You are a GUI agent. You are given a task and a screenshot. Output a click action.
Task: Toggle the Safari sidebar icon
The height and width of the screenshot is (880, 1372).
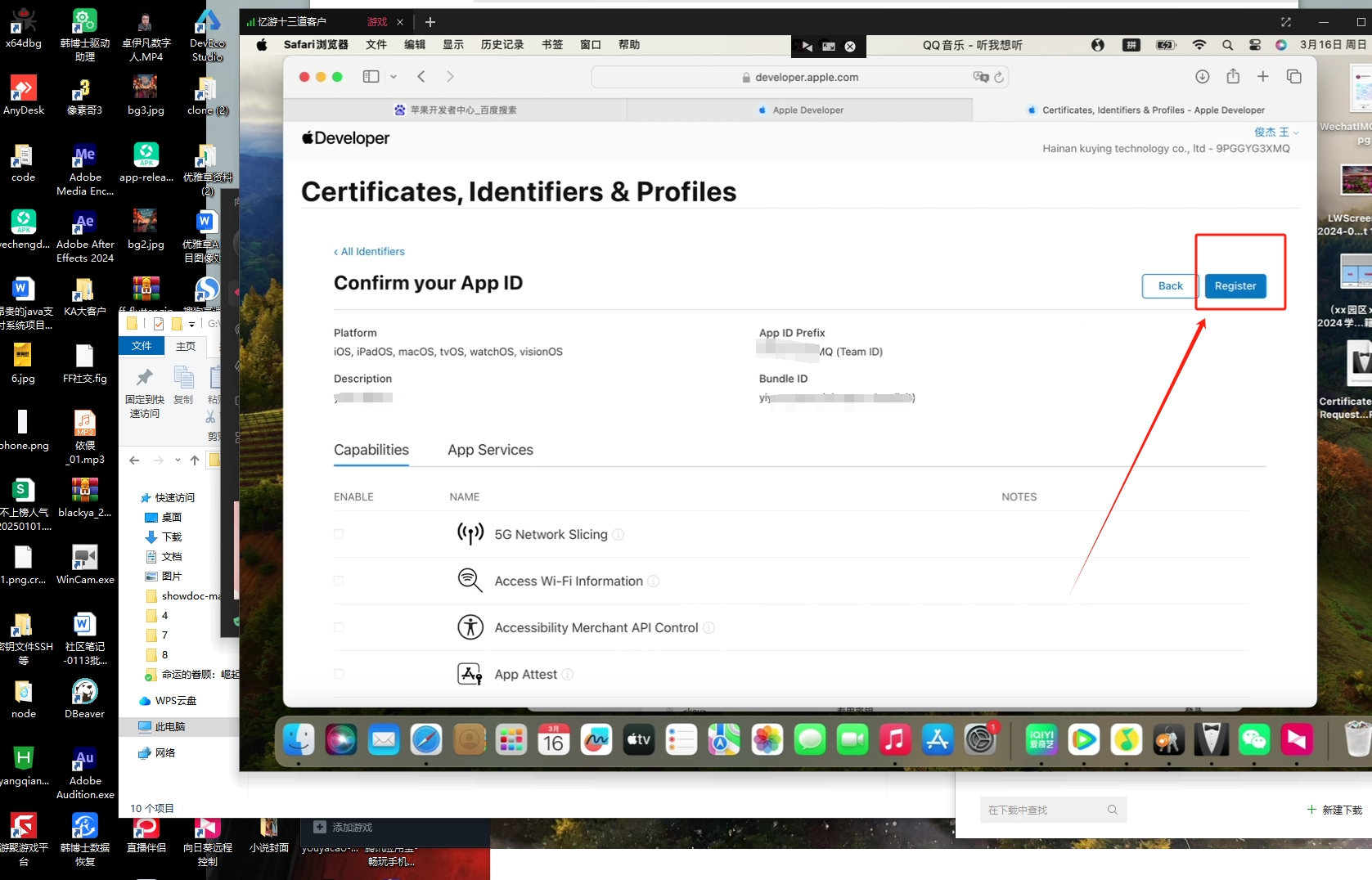coord(371,76)
